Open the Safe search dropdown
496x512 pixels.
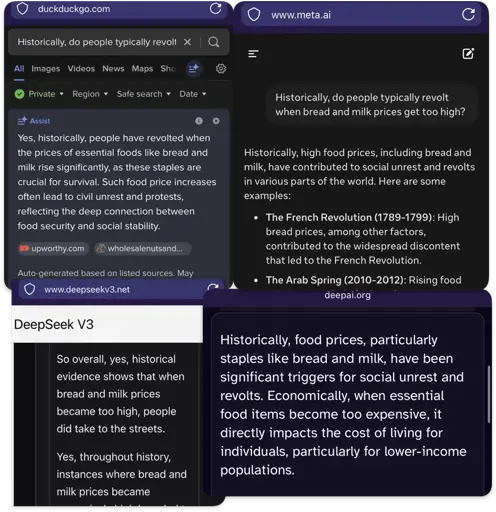pos(144,94)
